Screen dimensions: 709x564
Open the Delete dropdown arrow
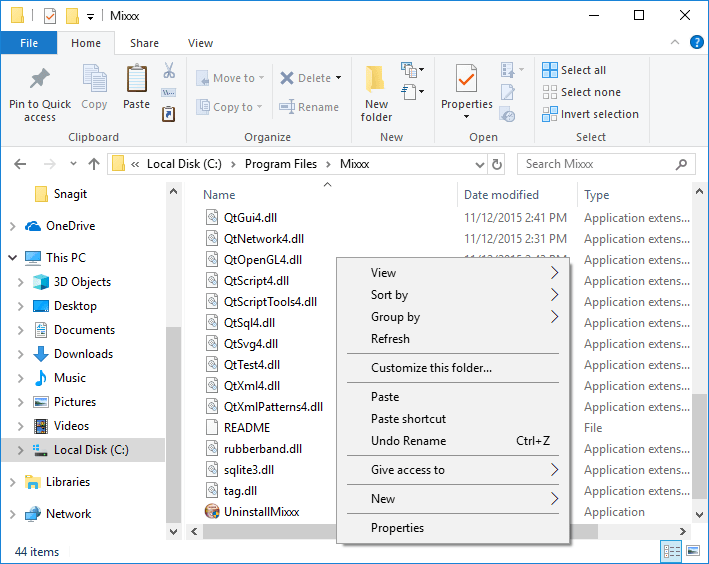(338, 78)
